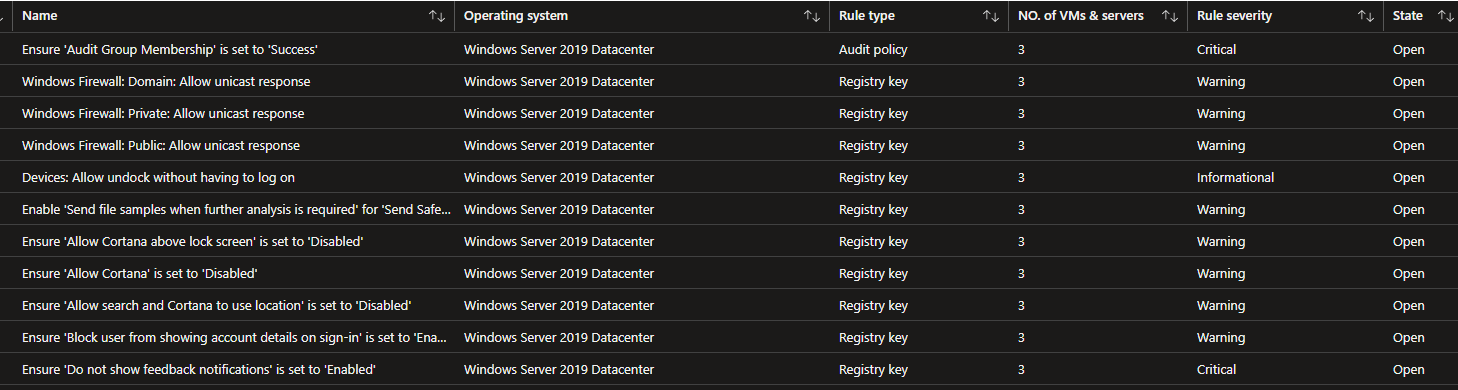This screenshot has width=1458, height=390.
Task: Click Warning severity in Firewall Private row
Action: coord(1221,113)
